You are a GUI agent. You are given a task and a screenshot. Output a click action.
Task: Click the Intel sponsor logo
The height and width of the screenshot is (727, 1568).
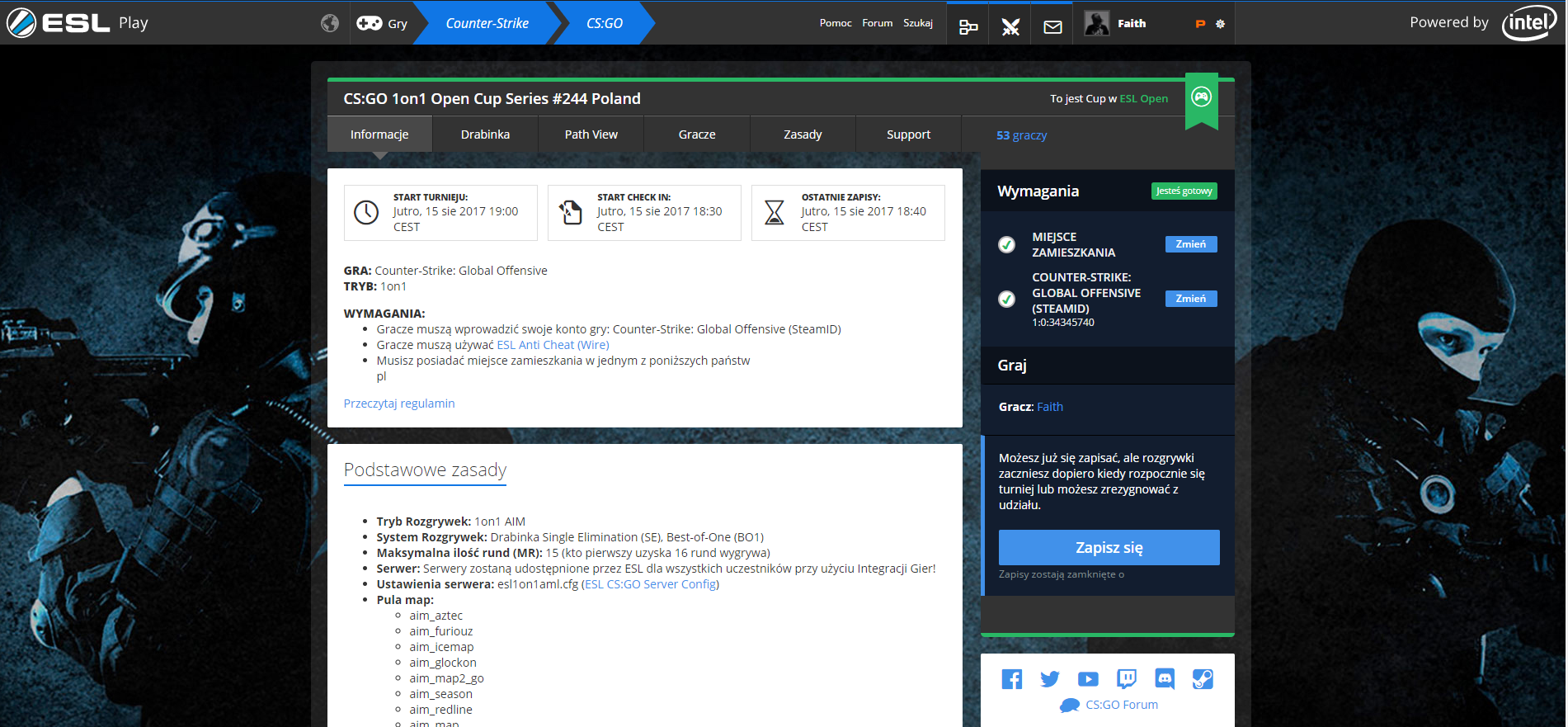click(1529, 22)
